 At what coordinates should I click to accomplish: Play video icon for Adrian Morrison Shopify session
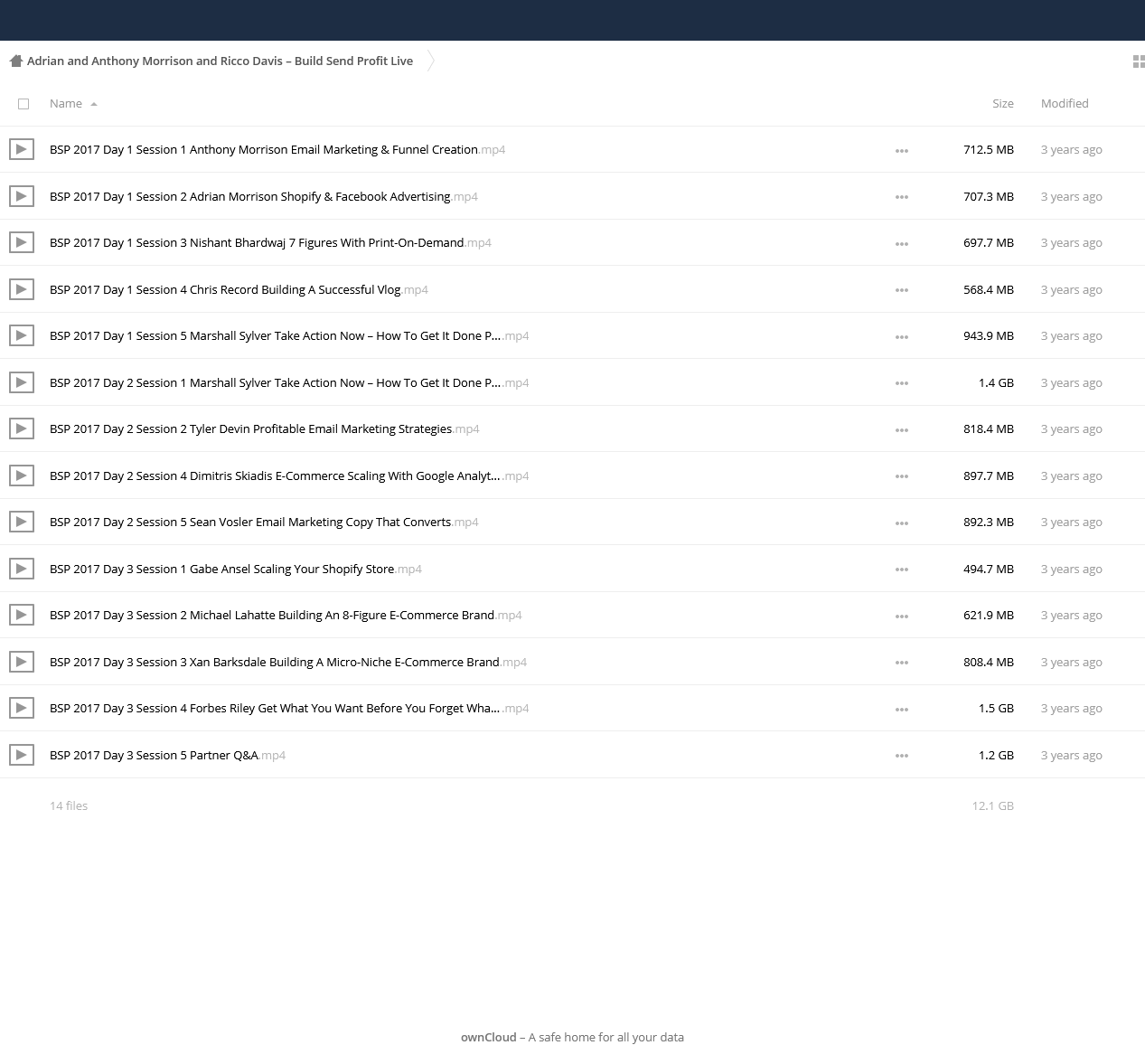point(22,196)
